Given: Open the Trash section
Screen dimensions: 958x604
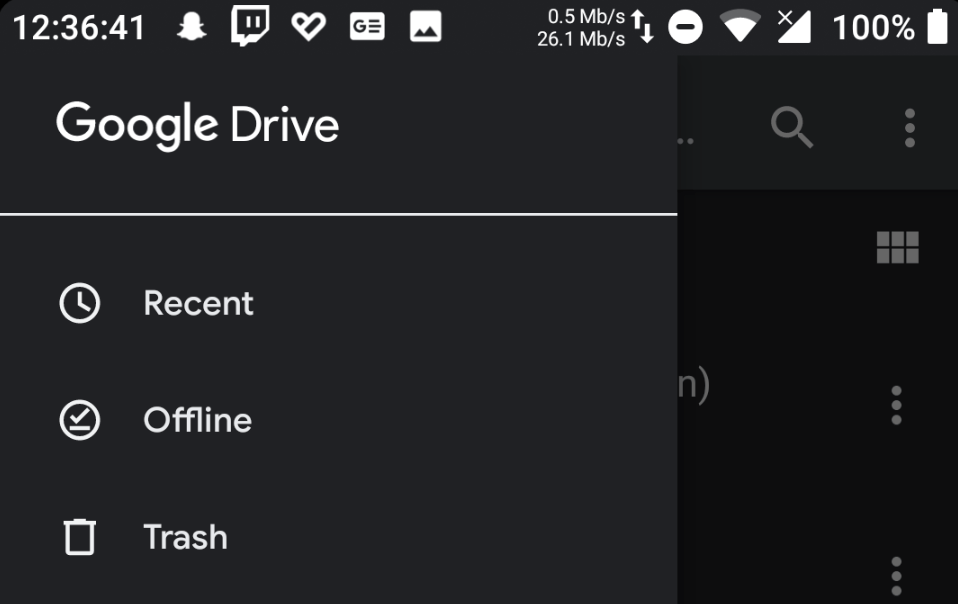Looking at the screenshot, I should [x=338, y=537].
